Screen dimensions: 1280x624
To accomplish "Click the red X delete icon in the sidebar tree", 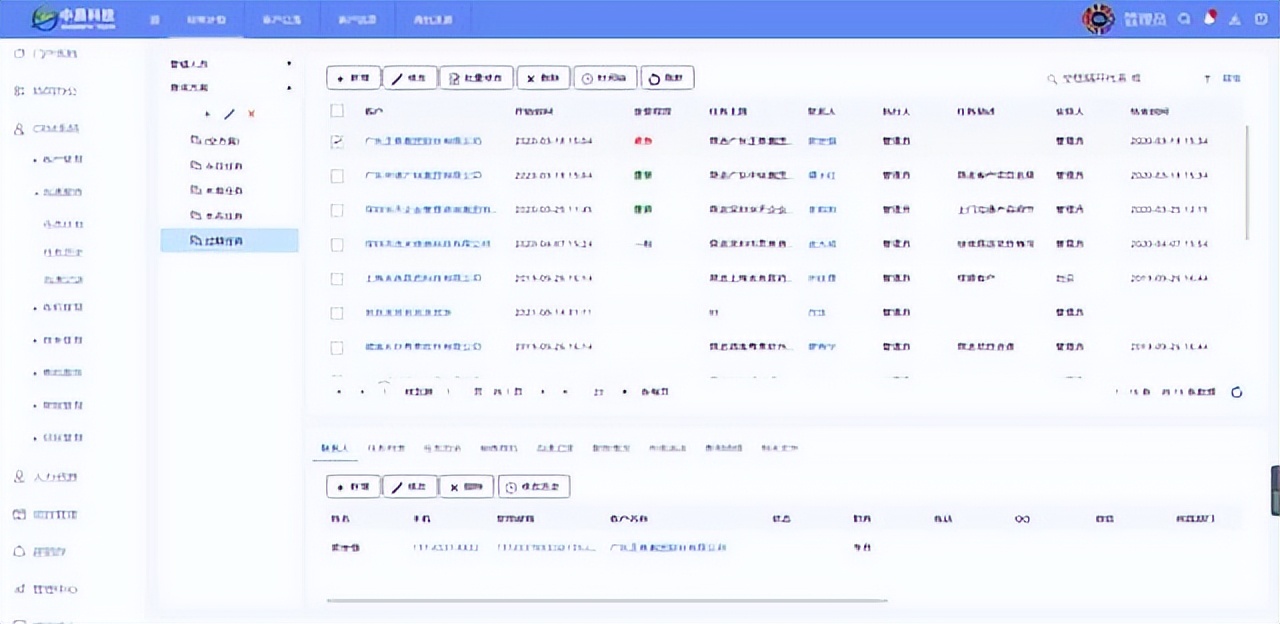I will tap(251, 114).
